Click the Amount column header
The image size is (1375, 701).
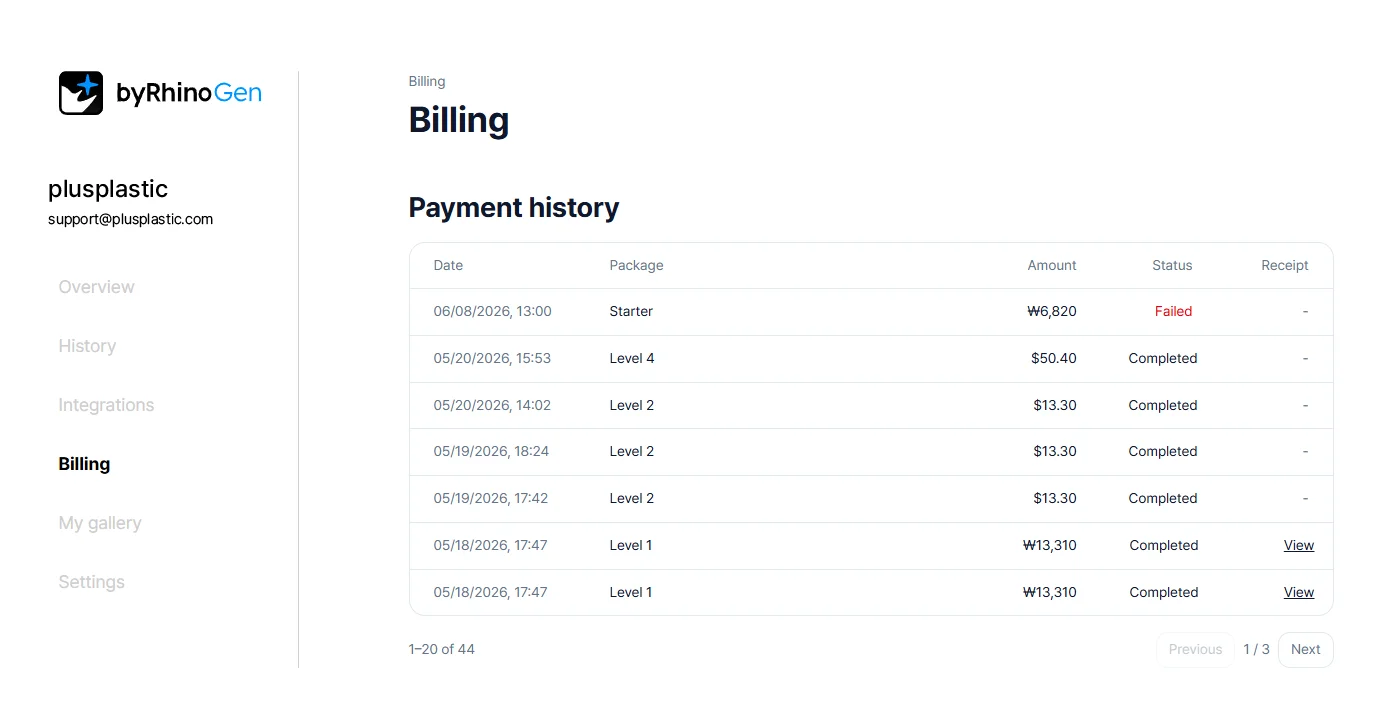[1052, 265]
